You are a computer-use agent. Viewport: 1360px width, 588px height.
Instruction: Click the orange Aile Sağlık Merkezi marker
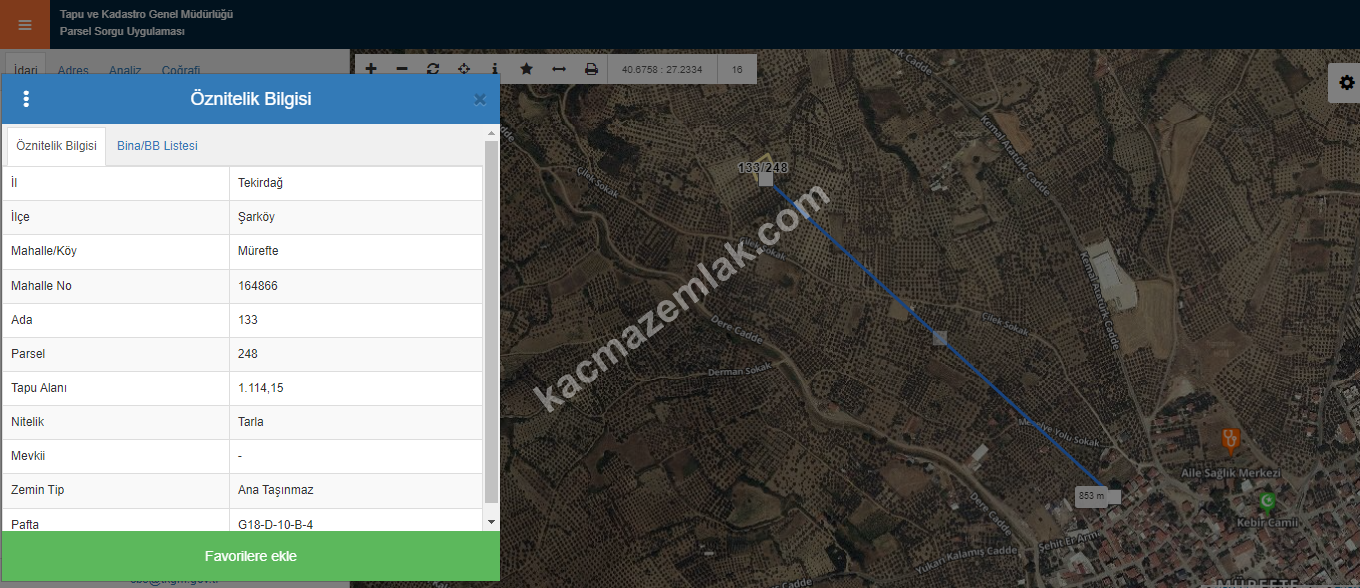click(1231, 439)
